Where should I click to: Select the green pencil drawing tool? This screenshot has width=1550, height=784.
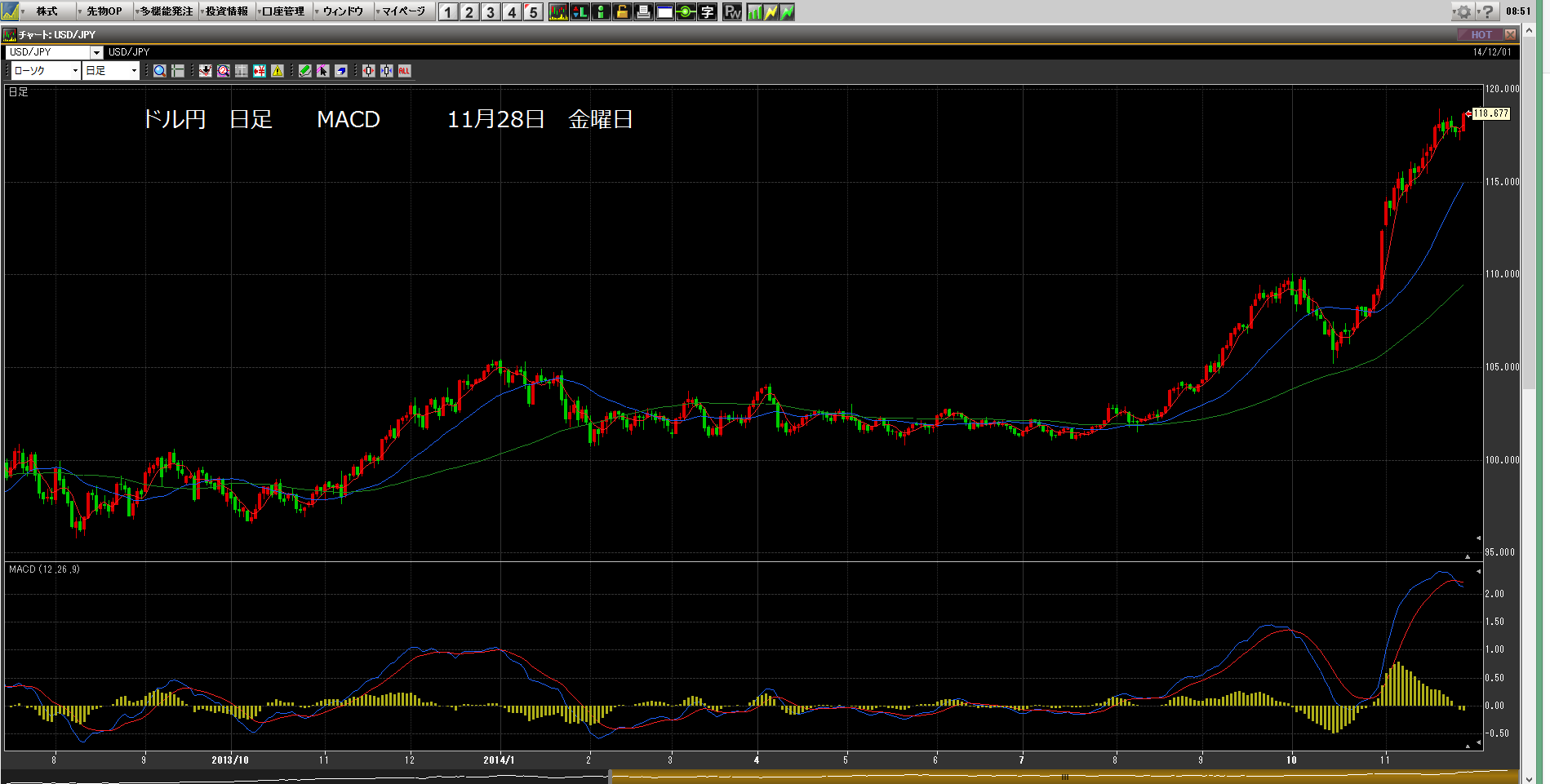point(304,71)
